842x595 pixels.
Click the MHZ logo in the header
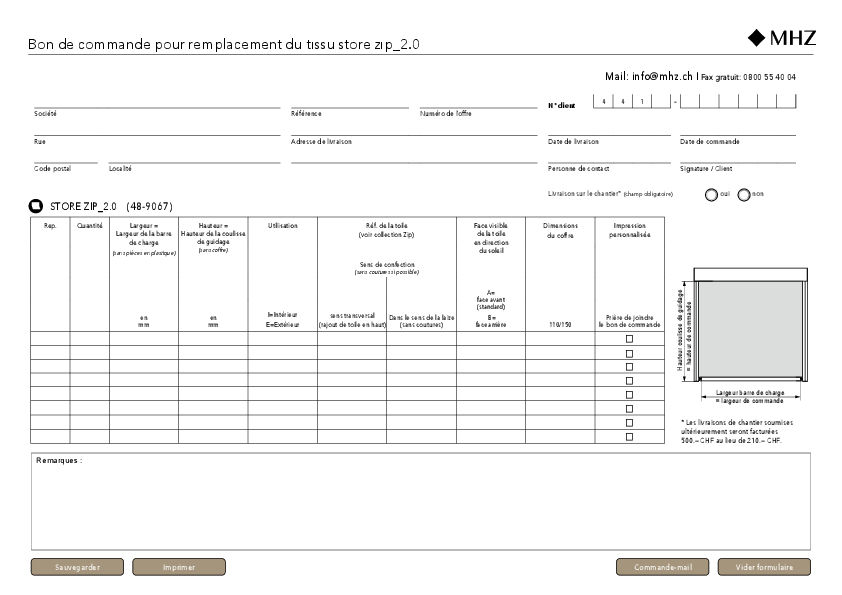(782, 38)
